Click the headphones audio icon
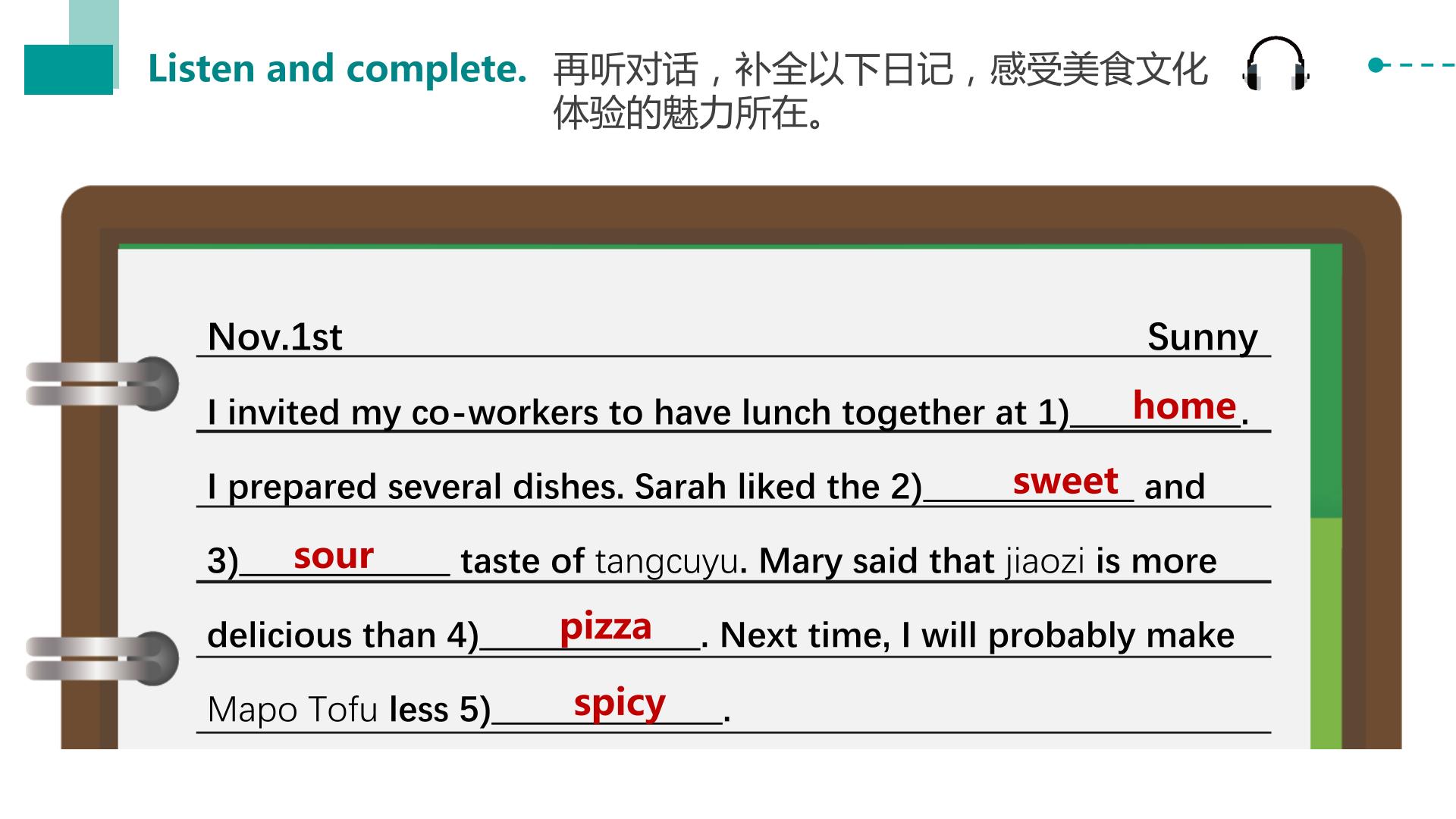Image resolution: width=1456 pixels, height=819 pixels. click(x=1276, y=63)
